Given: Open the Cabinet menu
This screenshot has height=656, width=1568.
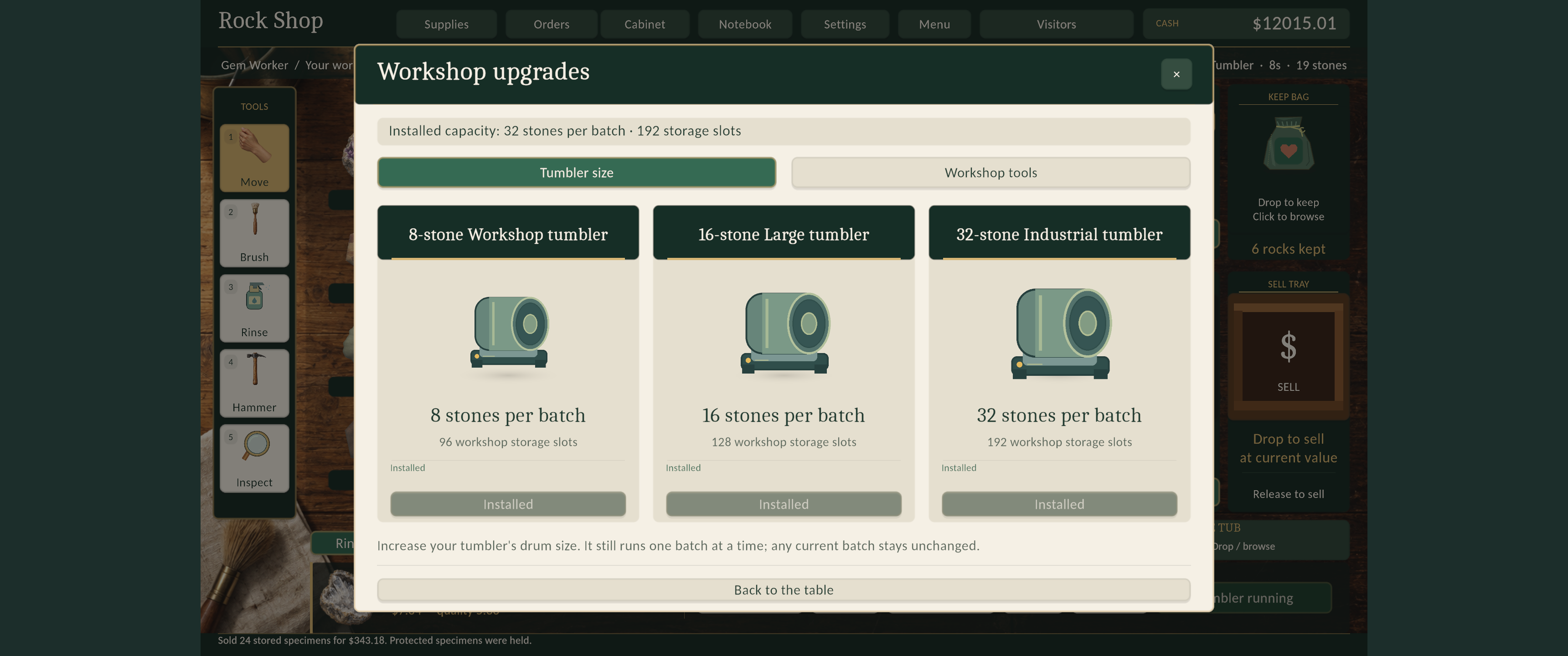Looking at the screenshot, I should [x=645, y=24].
